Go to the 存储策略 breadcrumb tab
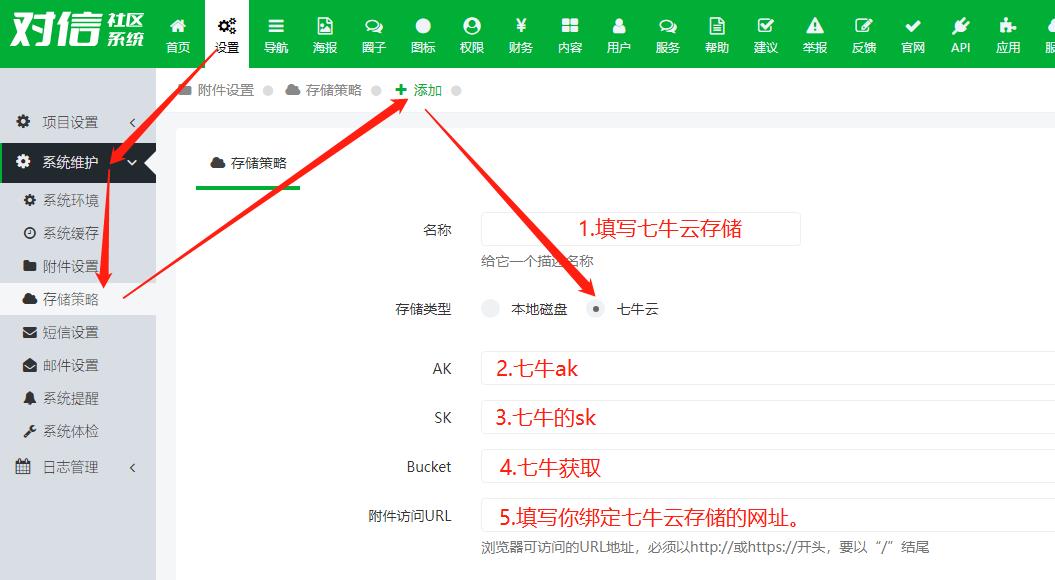The image size is (1055, 580). [x=324, y=90]
